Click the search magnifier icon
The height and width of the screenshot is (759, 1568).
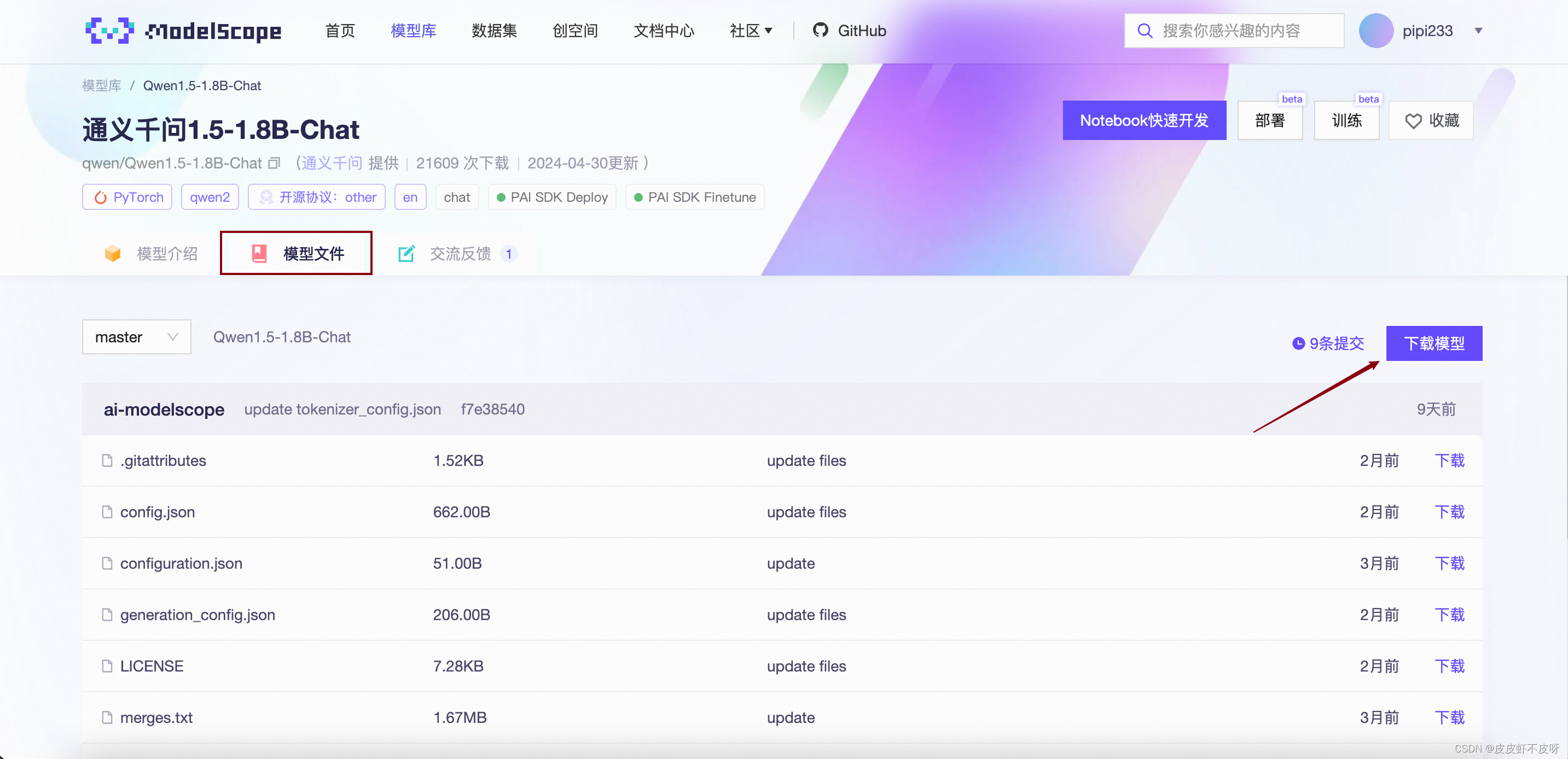tap(1145, 31)
